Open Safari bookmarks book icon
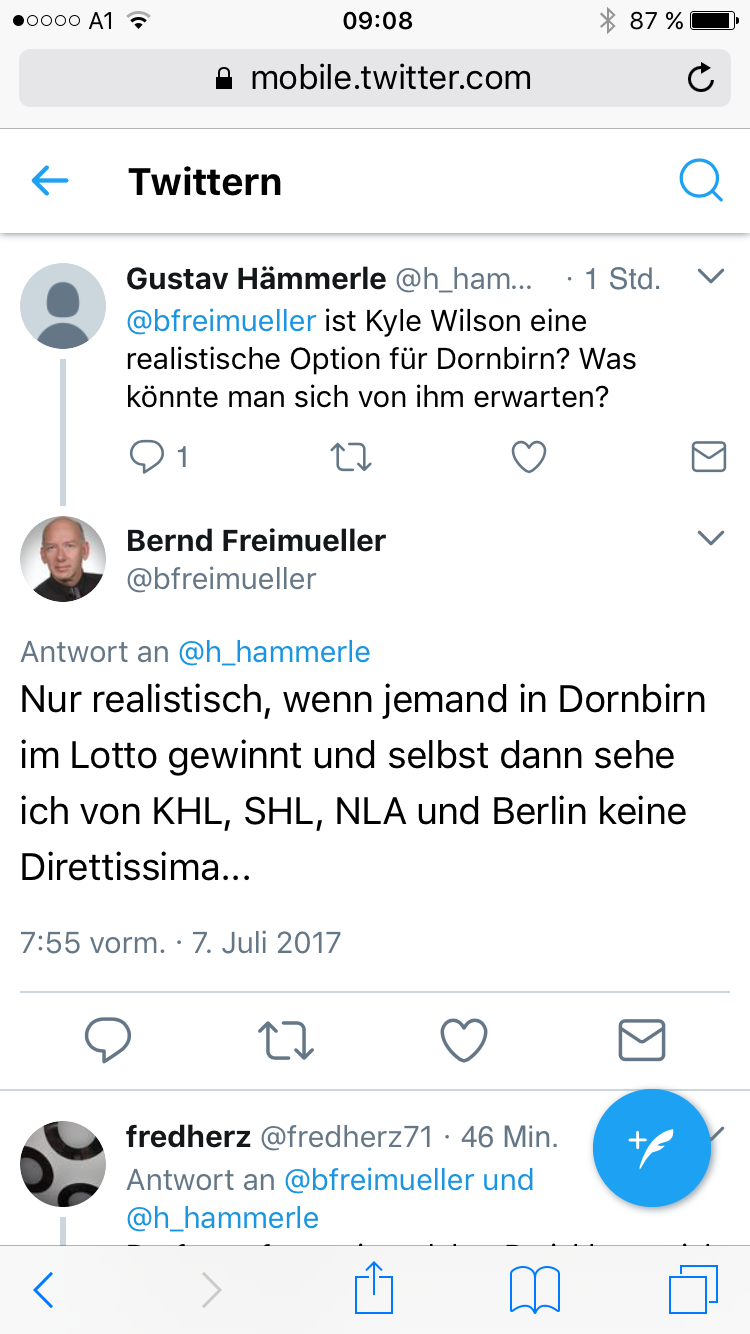Screen dimensions: 750x1334 pyautogui.click(x=535, y=1290)
